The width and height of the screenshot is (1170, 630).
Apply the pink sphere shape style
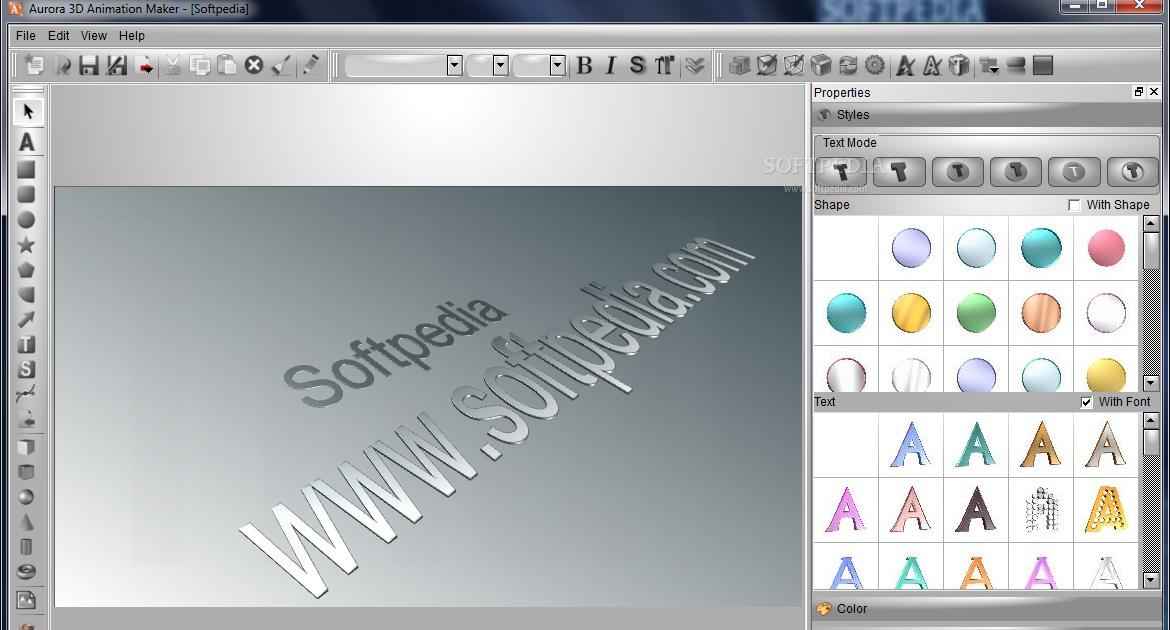(1106, 248)
